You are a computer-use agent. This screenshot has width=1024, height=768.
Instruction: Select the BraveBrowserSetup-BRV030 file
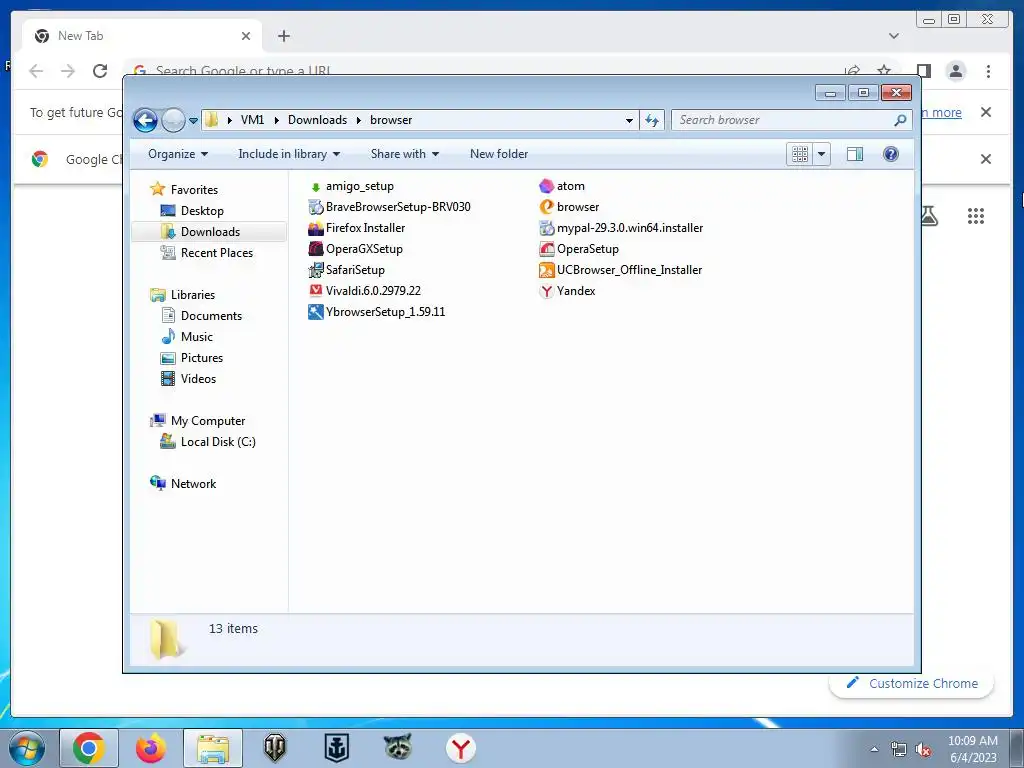point(389,207)
